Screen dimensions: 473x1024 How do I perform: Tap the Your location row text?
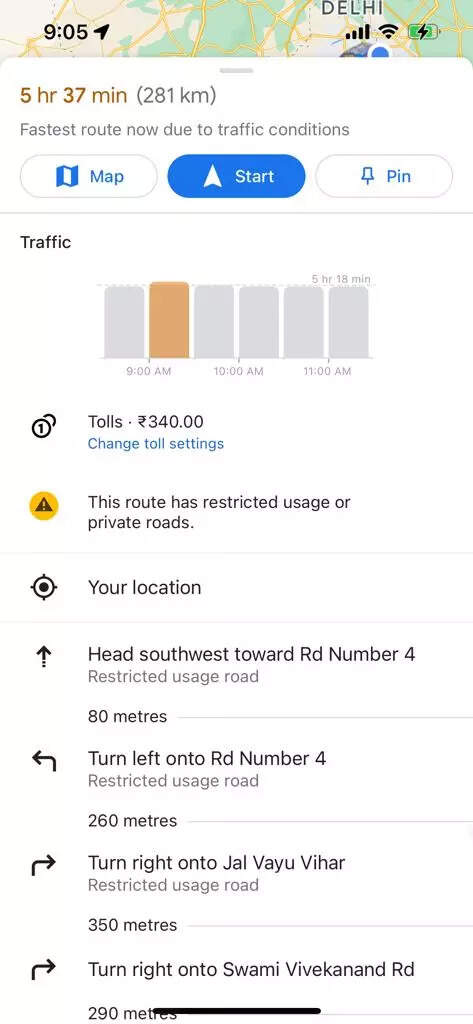[144, 587]
